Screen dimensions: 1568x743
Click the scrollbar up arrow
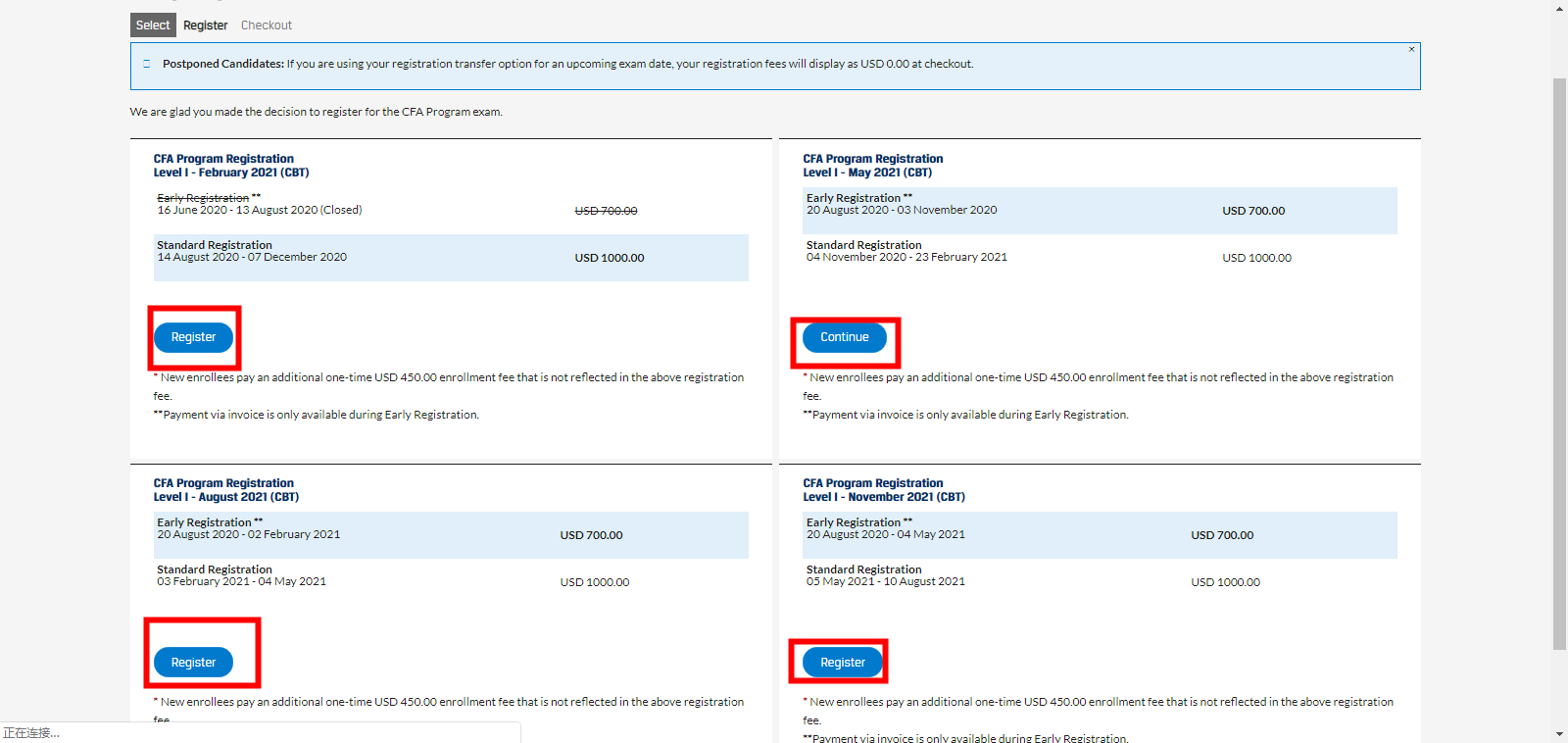coord(1559,8)
